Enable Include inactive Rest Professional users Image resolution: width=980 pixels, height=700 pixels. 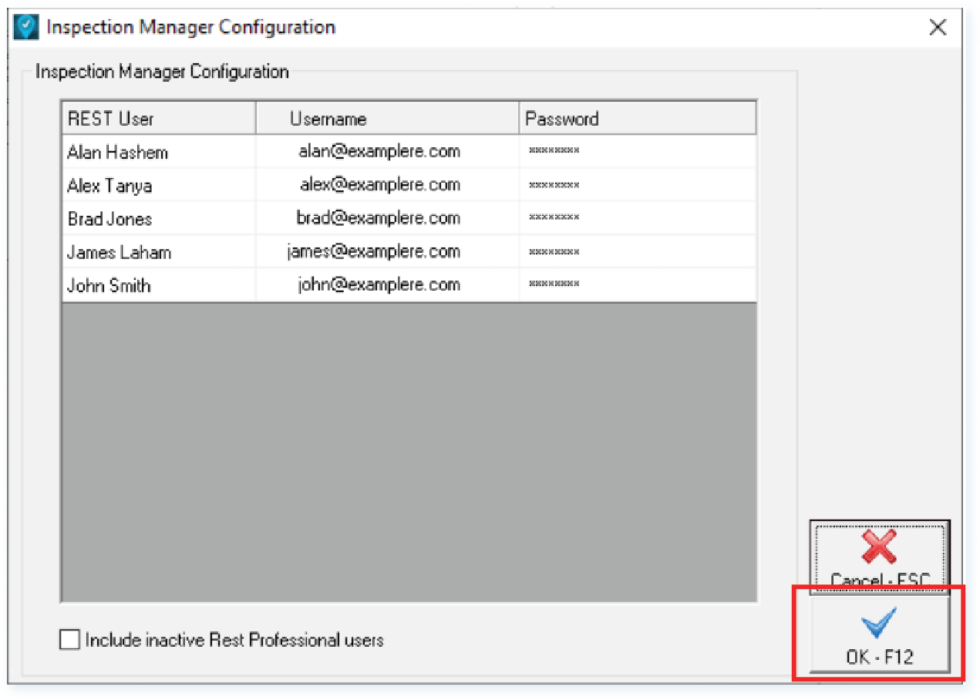68,640
